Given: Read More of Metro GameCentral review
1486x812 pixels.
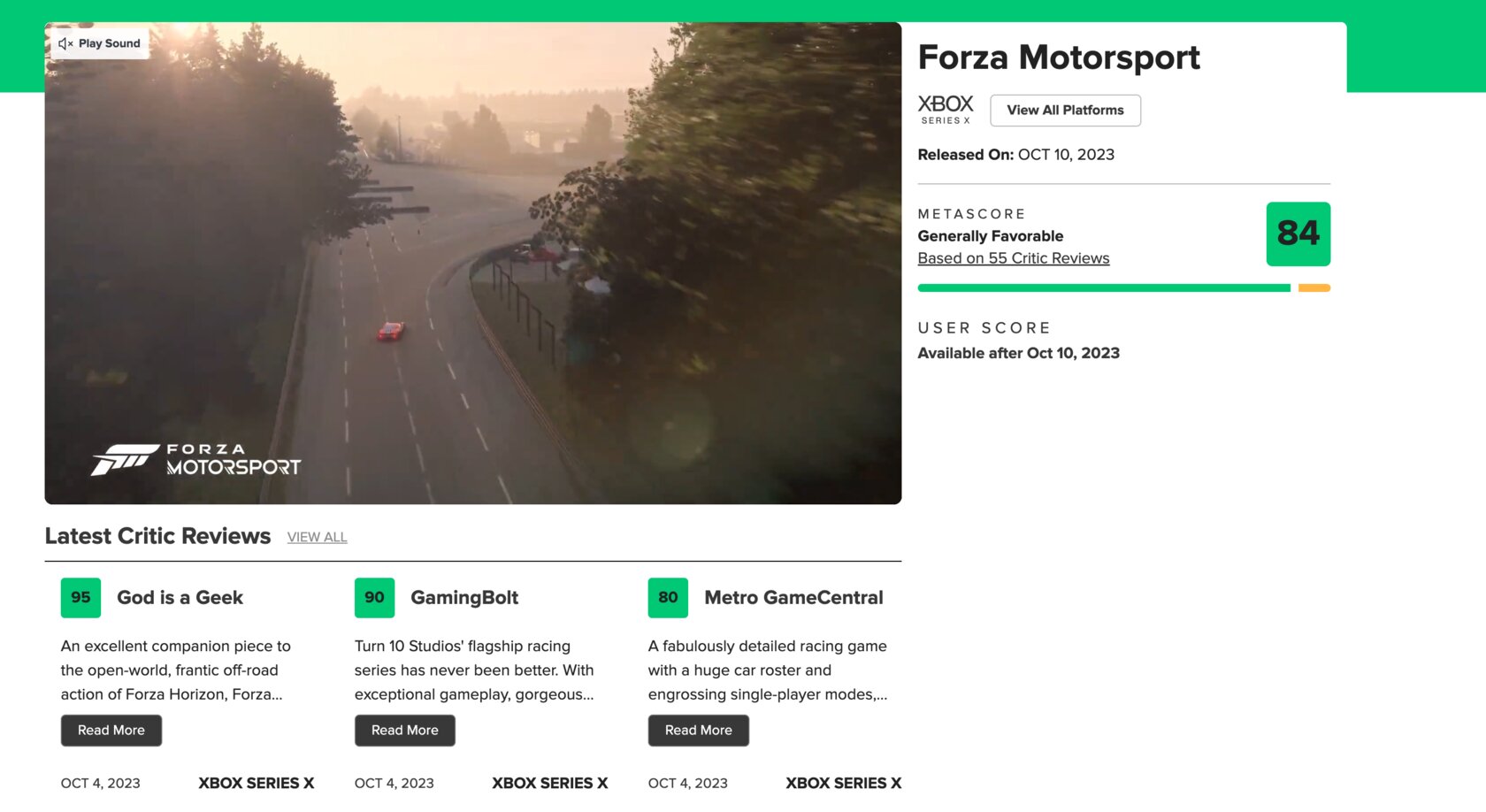Looking at the screenshot, I should click(x=699, y=731).
